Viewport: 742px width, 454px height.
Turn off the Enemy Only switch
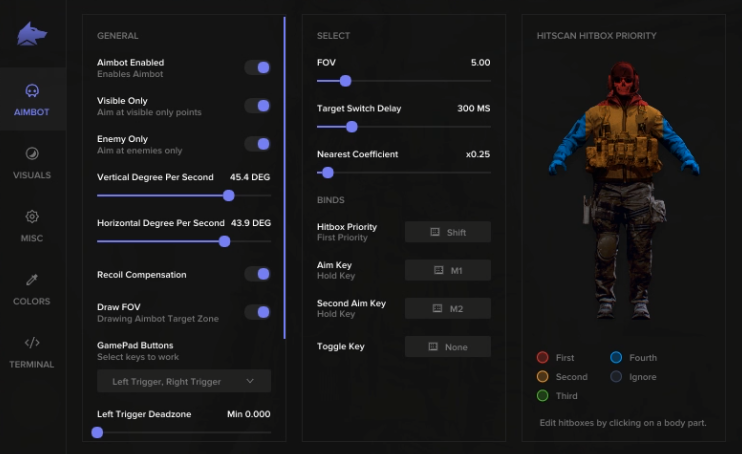258,144
